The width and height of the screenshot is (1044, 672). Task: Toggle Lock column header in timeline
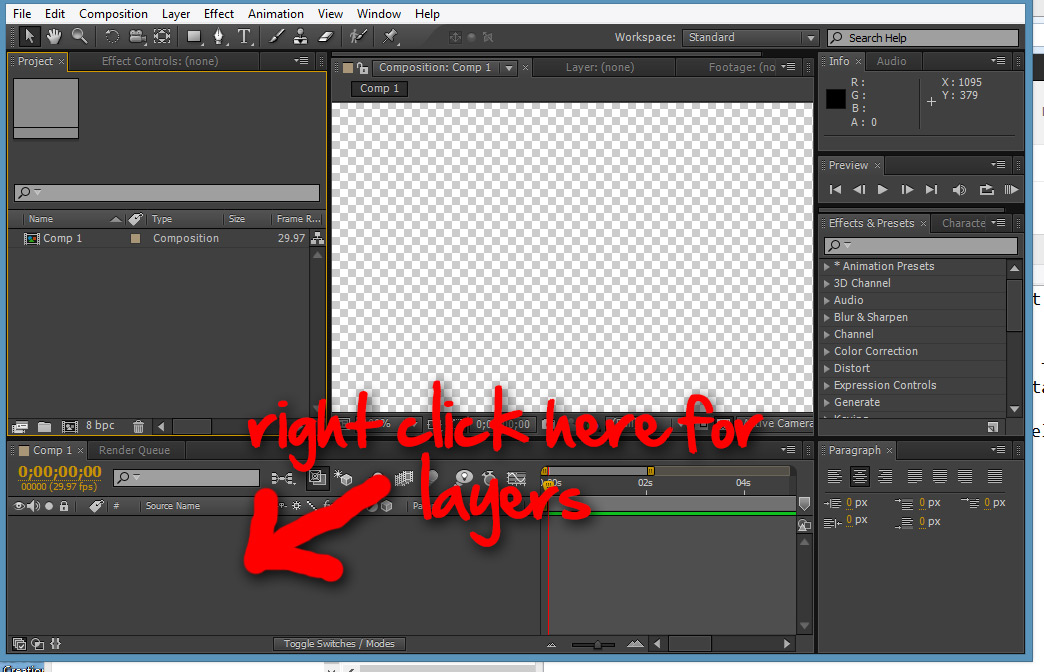pos(64,506)
